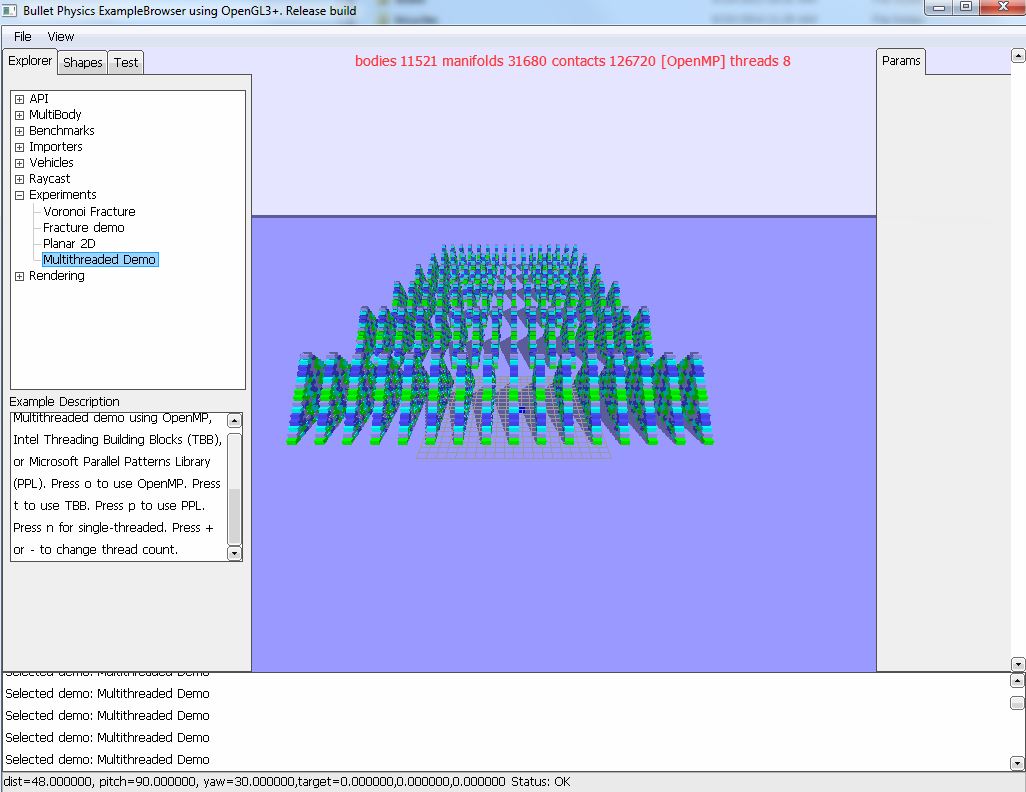The image size is (1026, 792).
Task: Click the Example Description scrollbar thumb
Action: [x=234, y=488]
